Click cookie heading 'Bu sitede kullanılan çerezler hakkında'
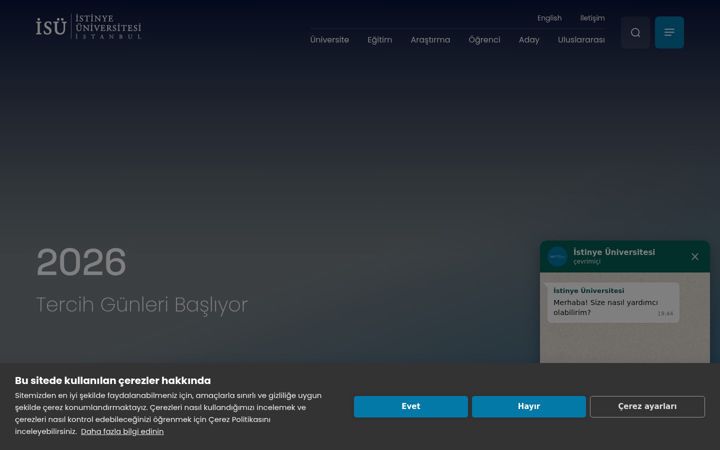This screenshot has width=720, height=450. click(113, 381)
